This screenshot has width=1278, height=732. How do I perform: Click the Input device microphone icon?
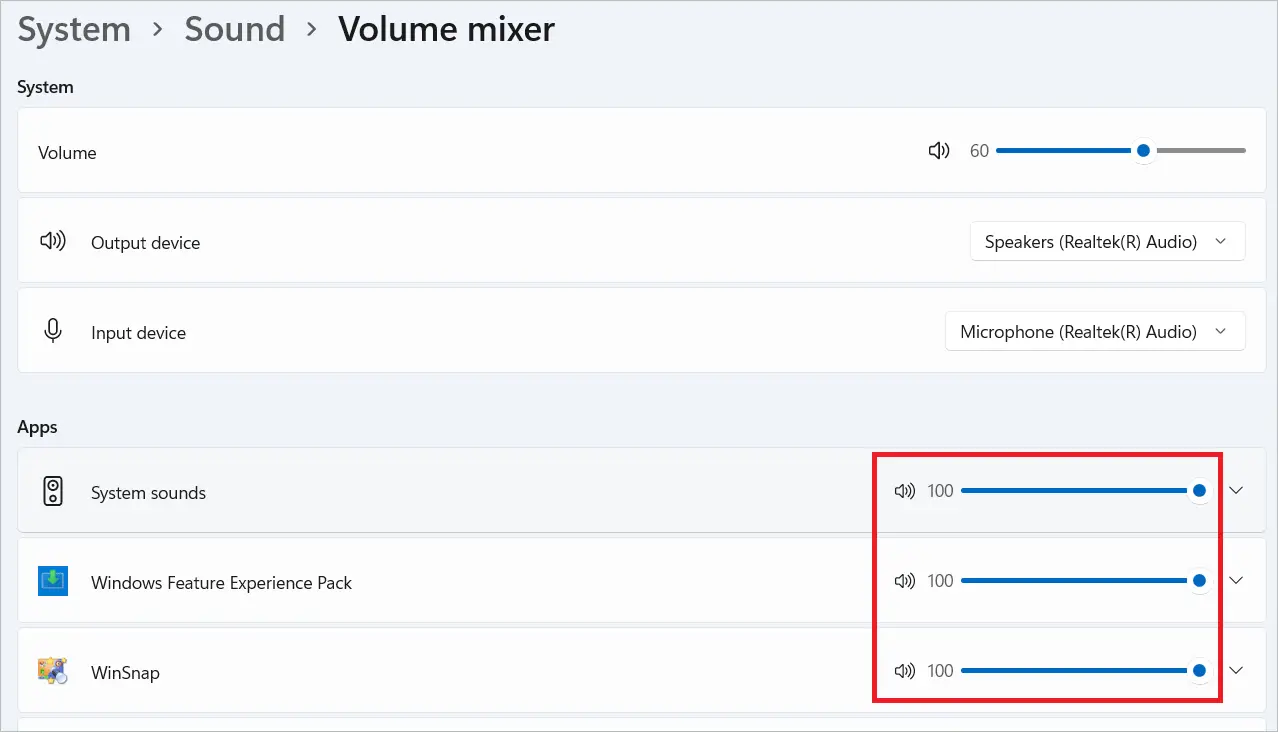pos(53,331)
